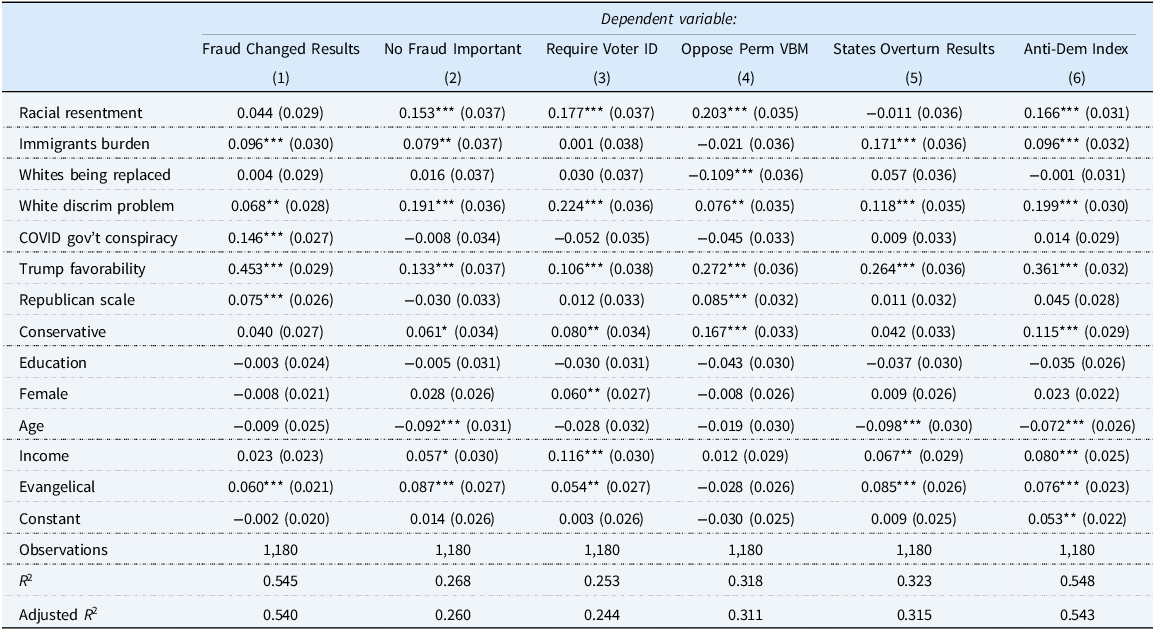Click the 'Adjusted R²' row label

(x=61, y=613)
